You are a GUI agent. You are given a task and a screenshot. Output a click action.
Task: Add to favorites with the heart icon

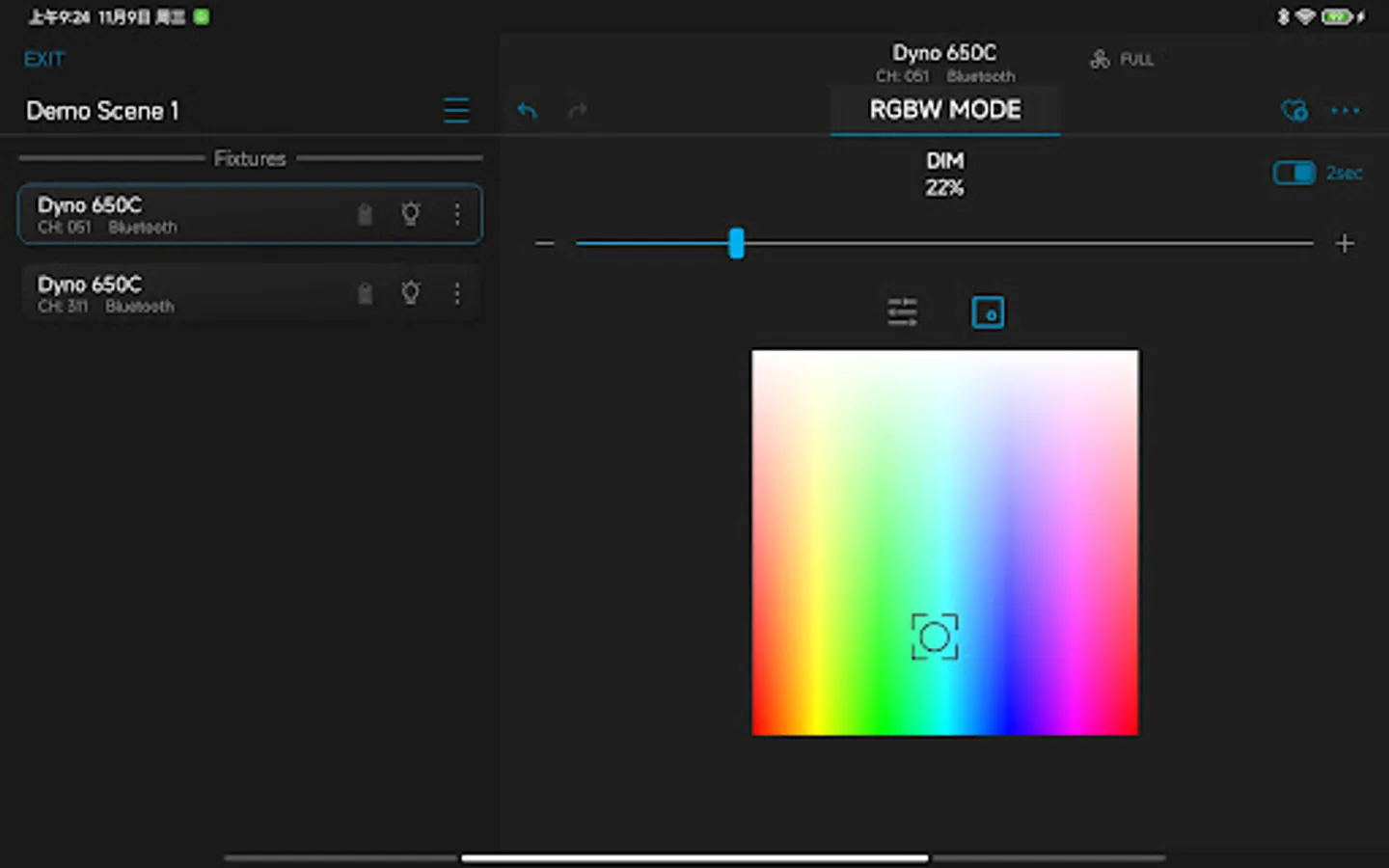[1294, 111]
